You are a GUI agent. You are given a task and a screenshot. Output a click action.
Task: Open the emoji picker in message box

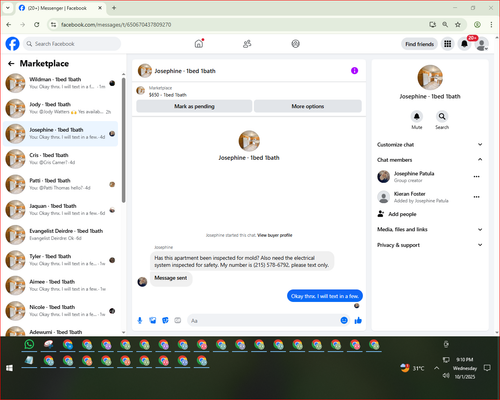pos(344,320)
